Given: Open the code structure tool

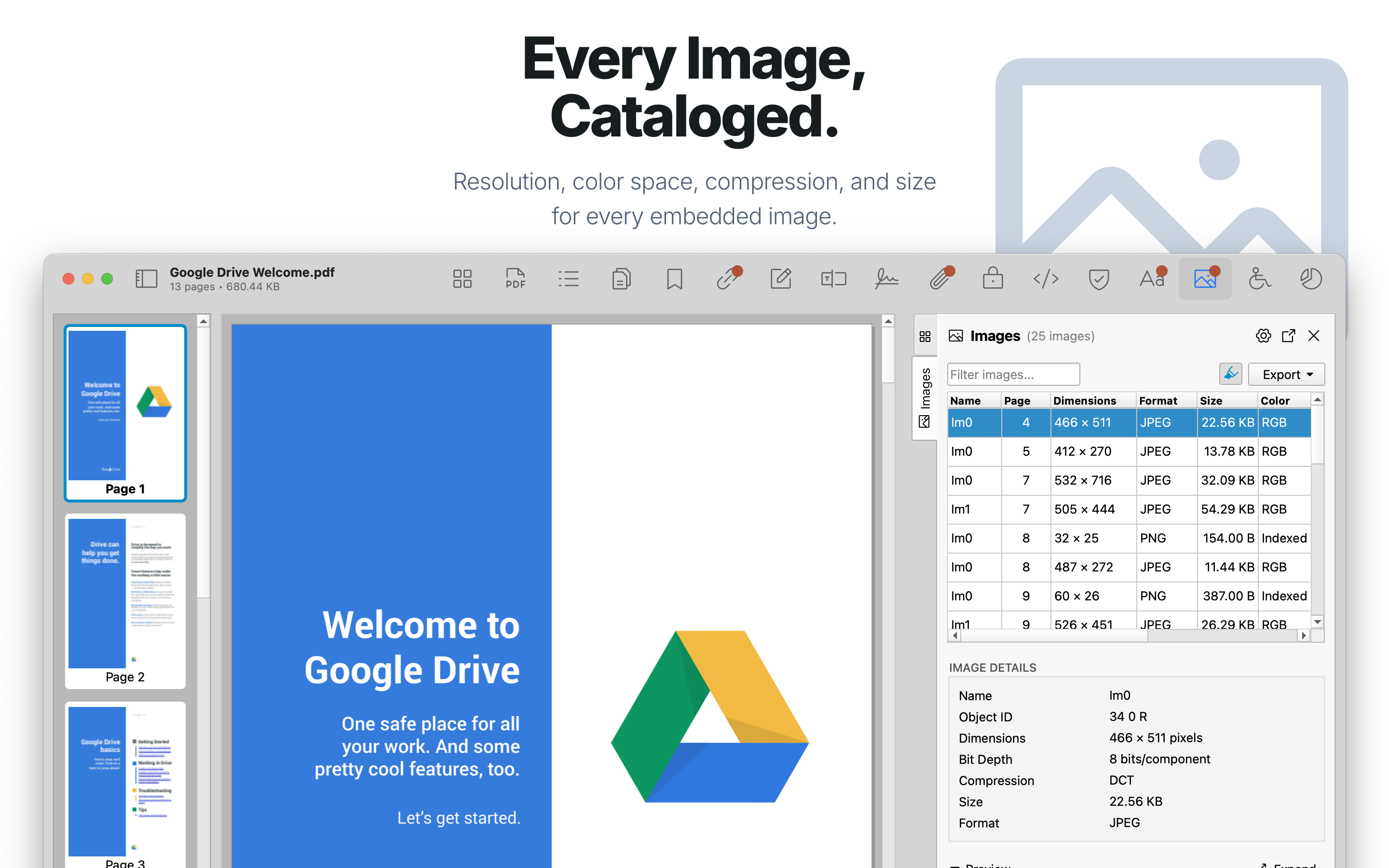Looking at the screenshot, I should tap(1046, 279).
